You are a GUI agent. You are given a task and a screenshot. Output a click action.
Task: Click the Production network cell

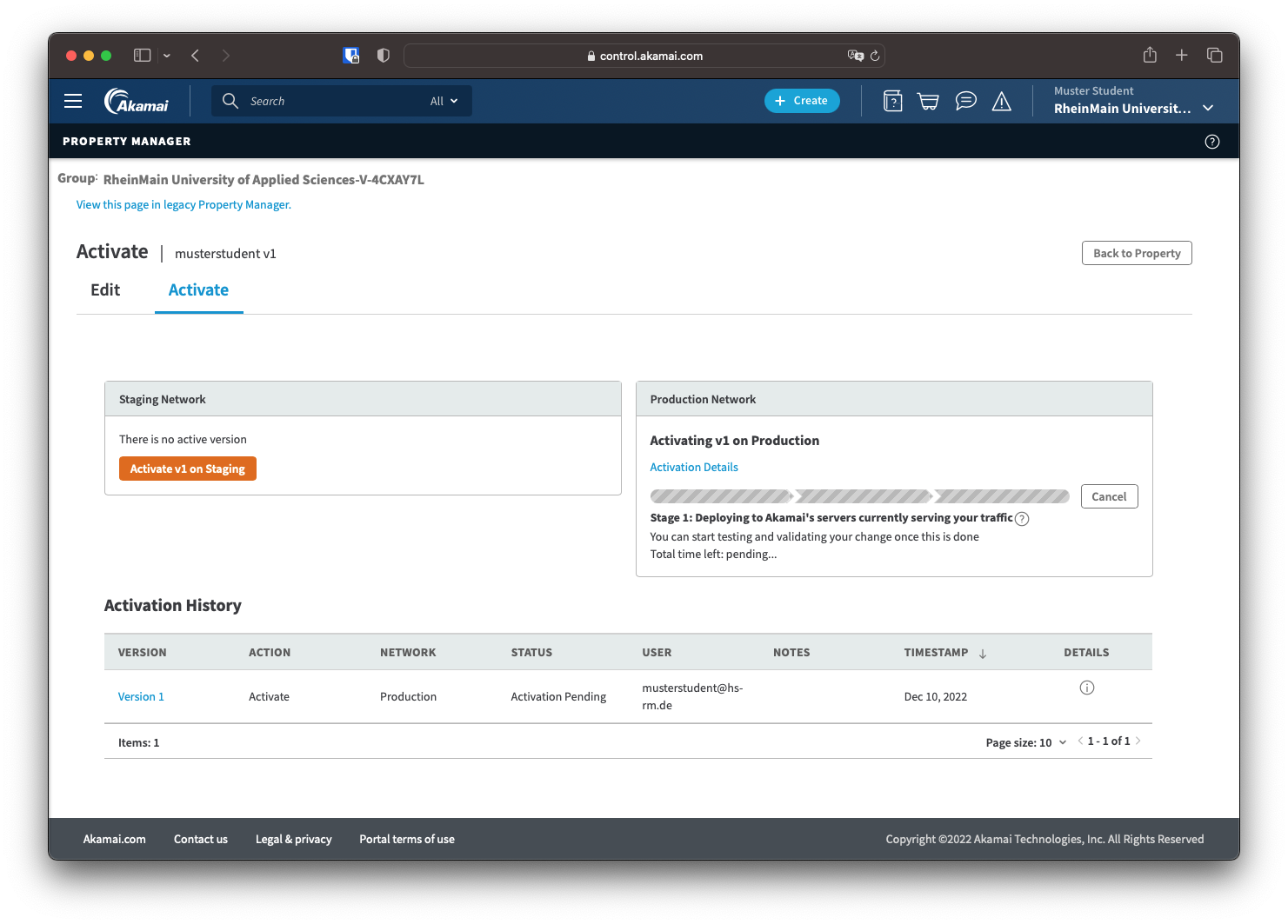point(408,697)
